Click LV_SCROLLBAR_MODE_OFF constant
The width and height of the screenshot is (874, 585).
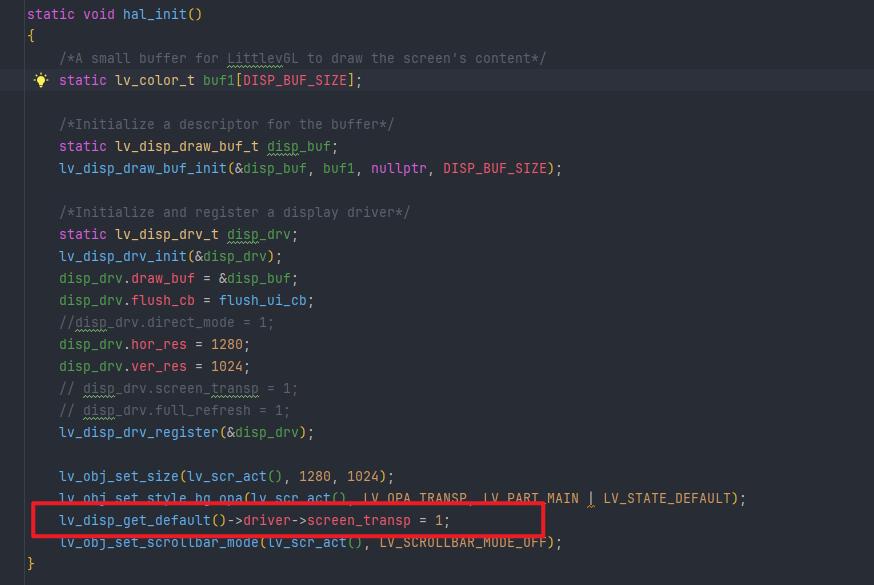tap(463, 542)
